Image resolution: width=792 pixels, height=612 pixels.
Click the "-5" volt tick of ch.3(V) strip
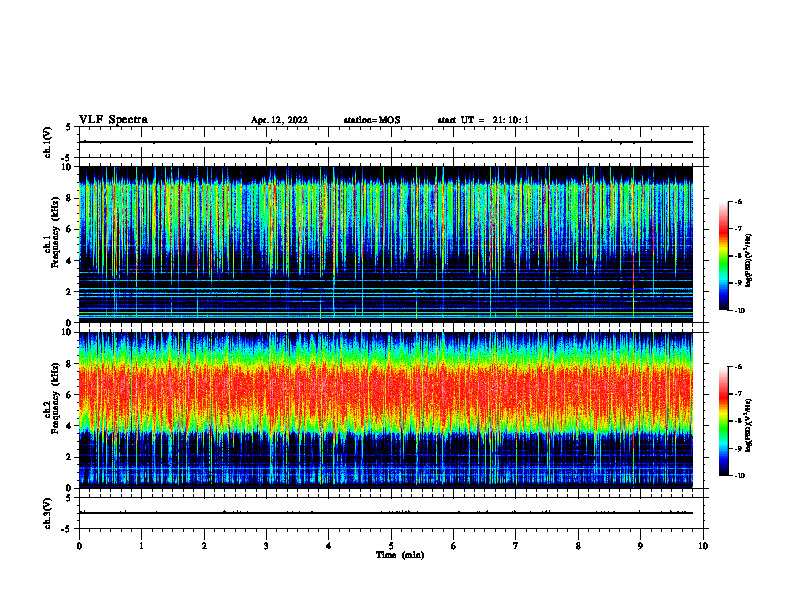[x=67, y=529]
